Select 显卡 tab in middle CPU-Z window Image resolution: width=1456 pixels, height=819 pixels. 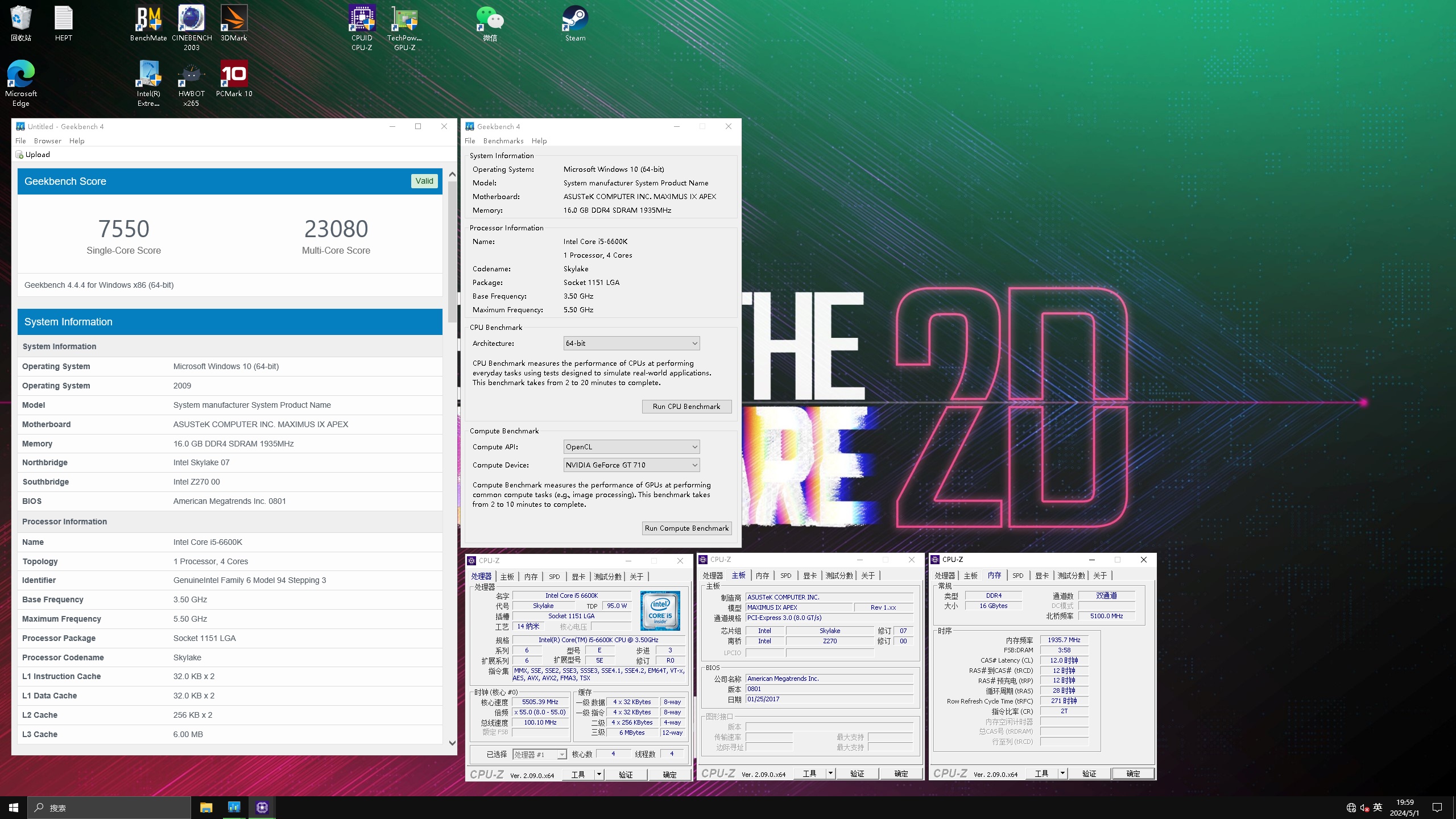[x=810, y=575]
